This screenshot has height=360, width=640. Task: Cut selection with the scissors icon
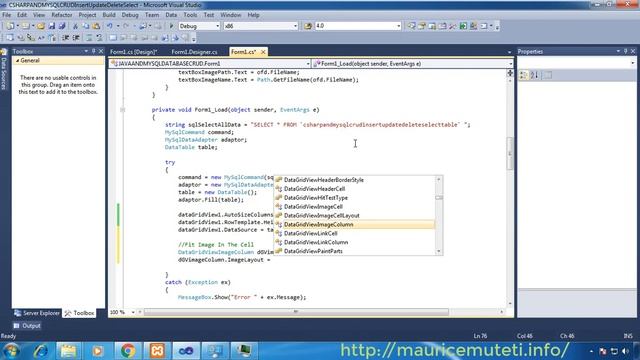75,26
